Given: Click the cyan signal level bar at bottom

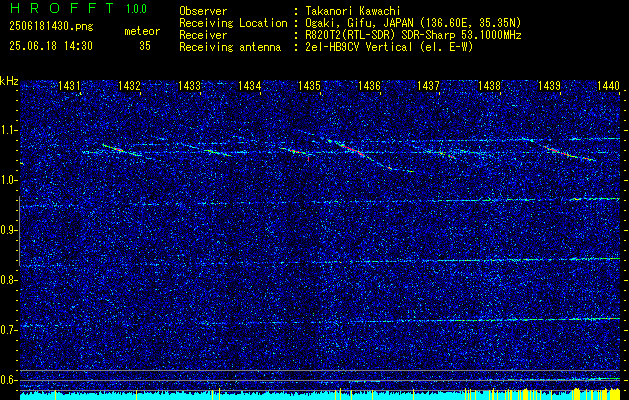Looking at the screenshot, I should pyautogui.click(x=320, y=395).
